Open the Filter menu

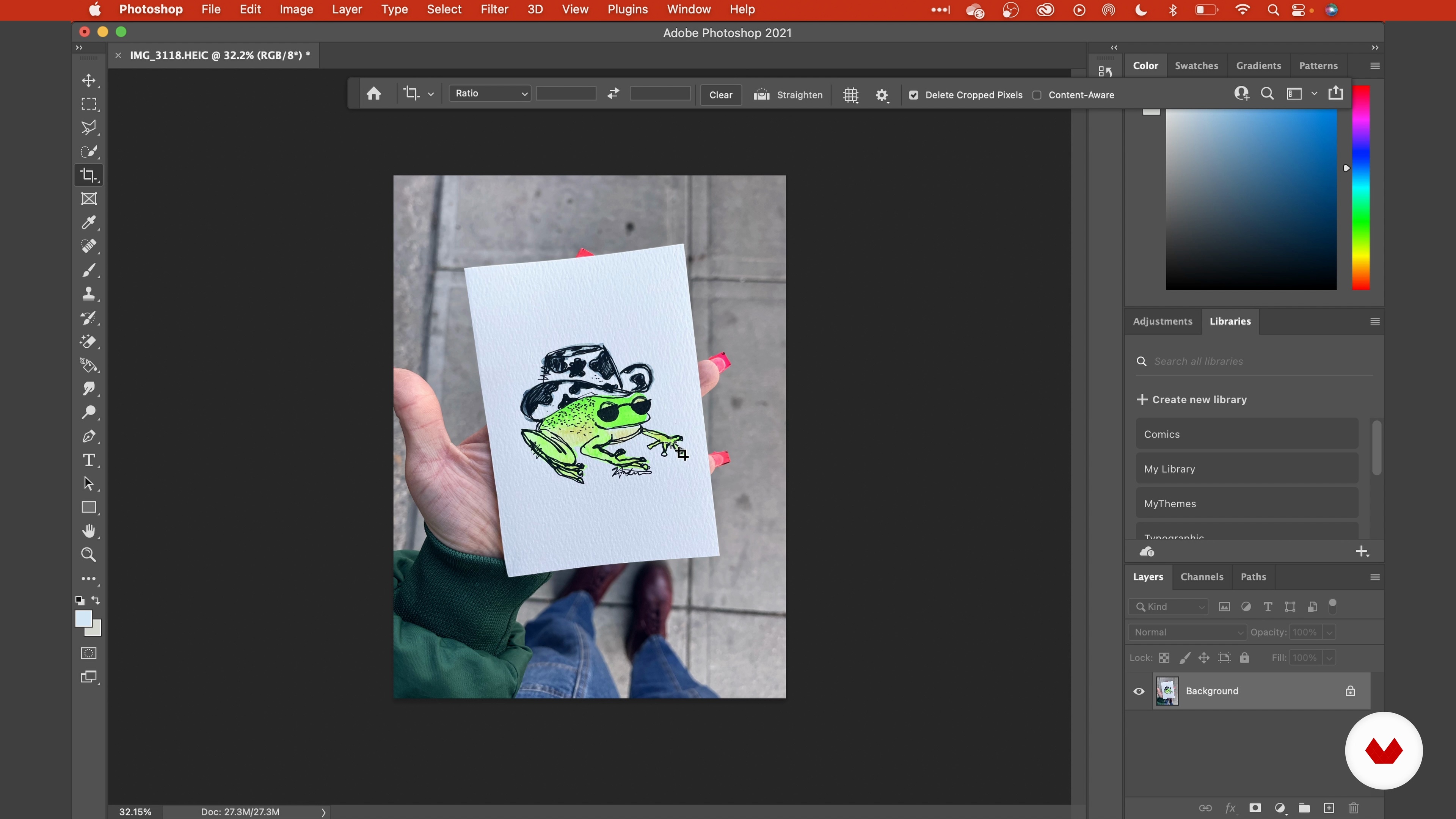(x=494, y=9)
